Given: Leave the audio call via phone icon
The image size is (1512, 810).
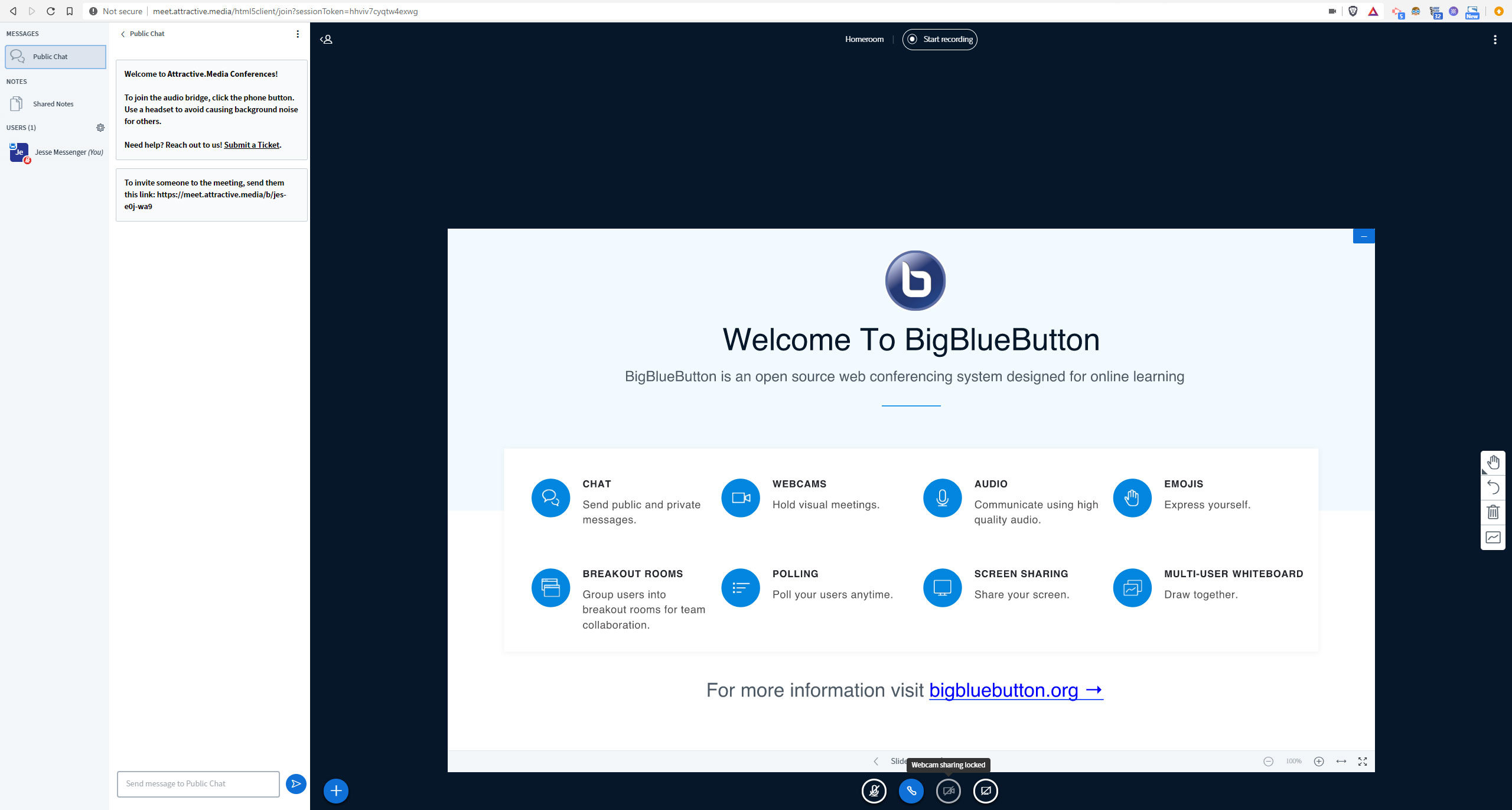Looking at the screenshot, I should 911,791.
